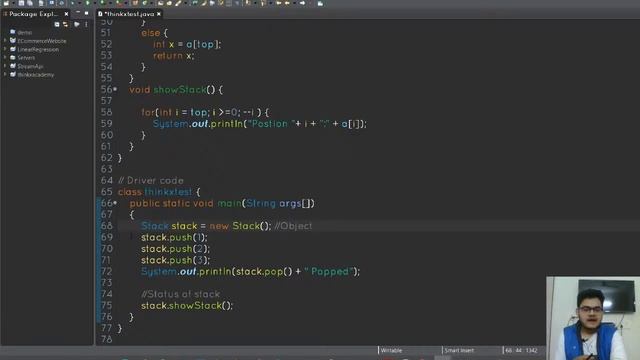Viewport: 640px width, 360px height.
Task: Click 'return x;' on line 53
Action: pyautogui.click(x=173, y=56)
